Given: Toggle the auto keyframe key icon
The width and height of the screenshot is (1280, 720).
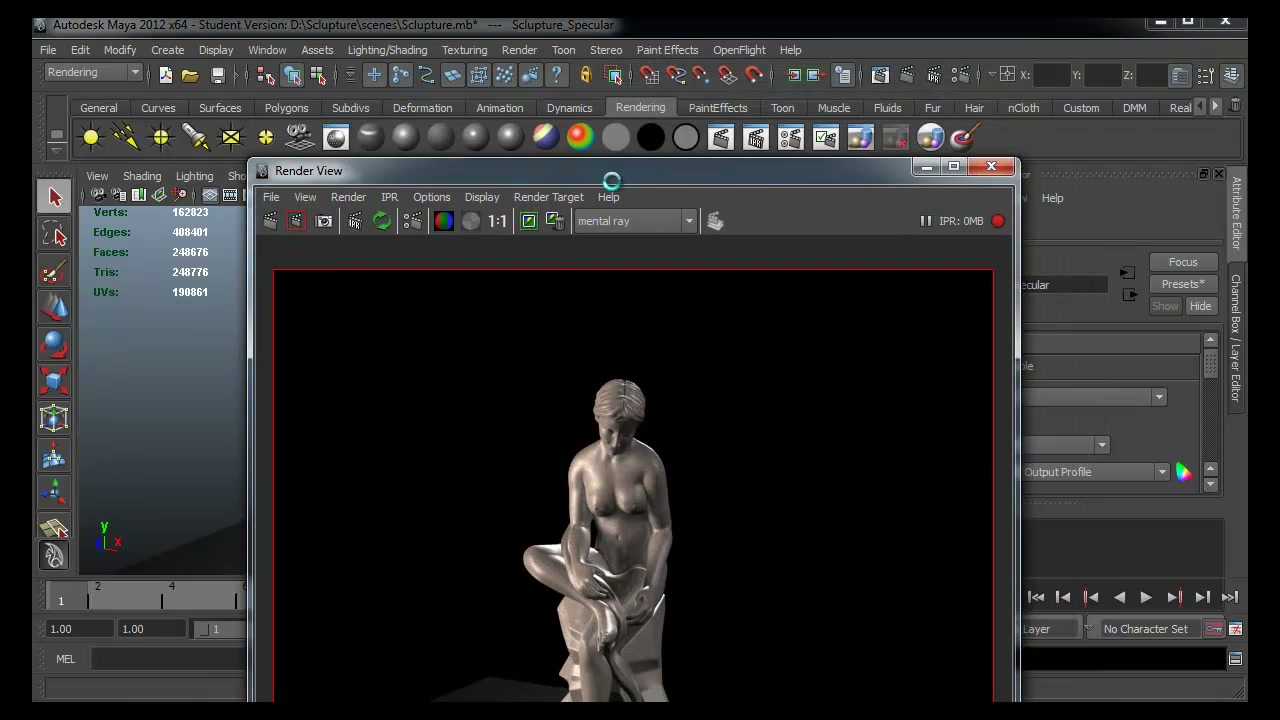Looking at the screenshot, I should 1213,629.
